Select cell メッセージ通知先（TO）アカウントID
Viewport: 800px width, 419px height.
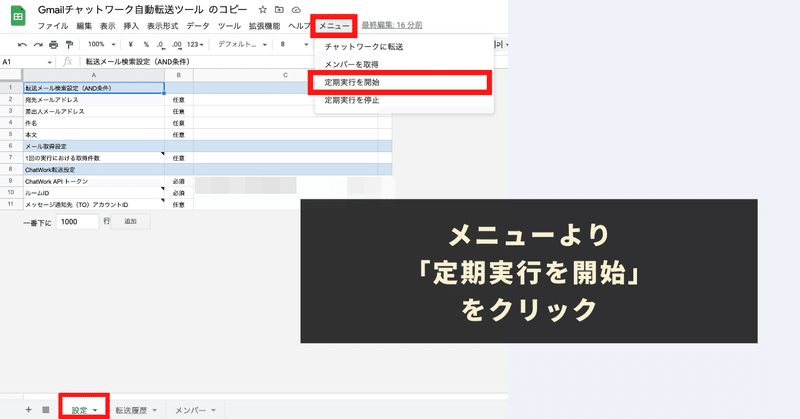[94, 205]
